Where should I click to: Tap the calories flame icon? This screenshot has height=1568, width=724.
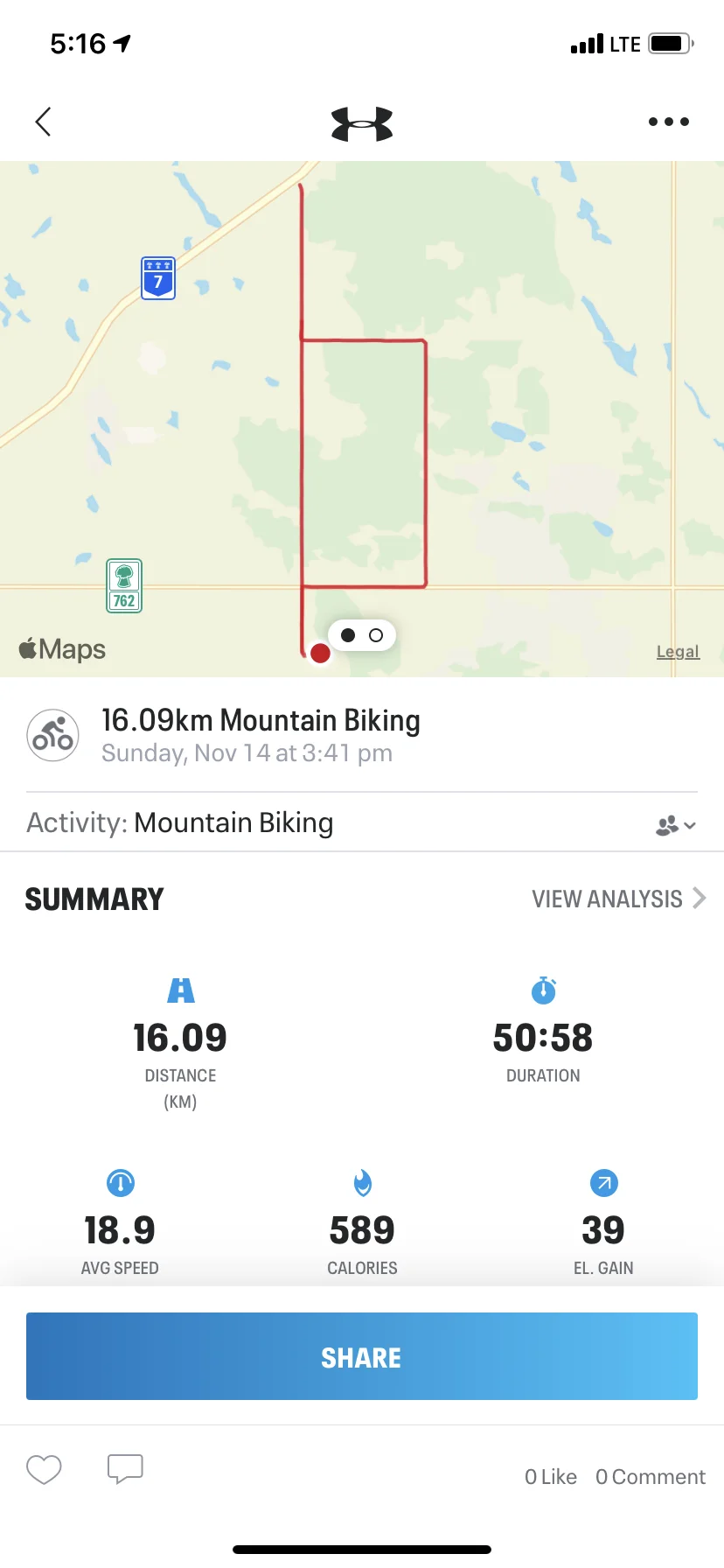coord(363,1183)
